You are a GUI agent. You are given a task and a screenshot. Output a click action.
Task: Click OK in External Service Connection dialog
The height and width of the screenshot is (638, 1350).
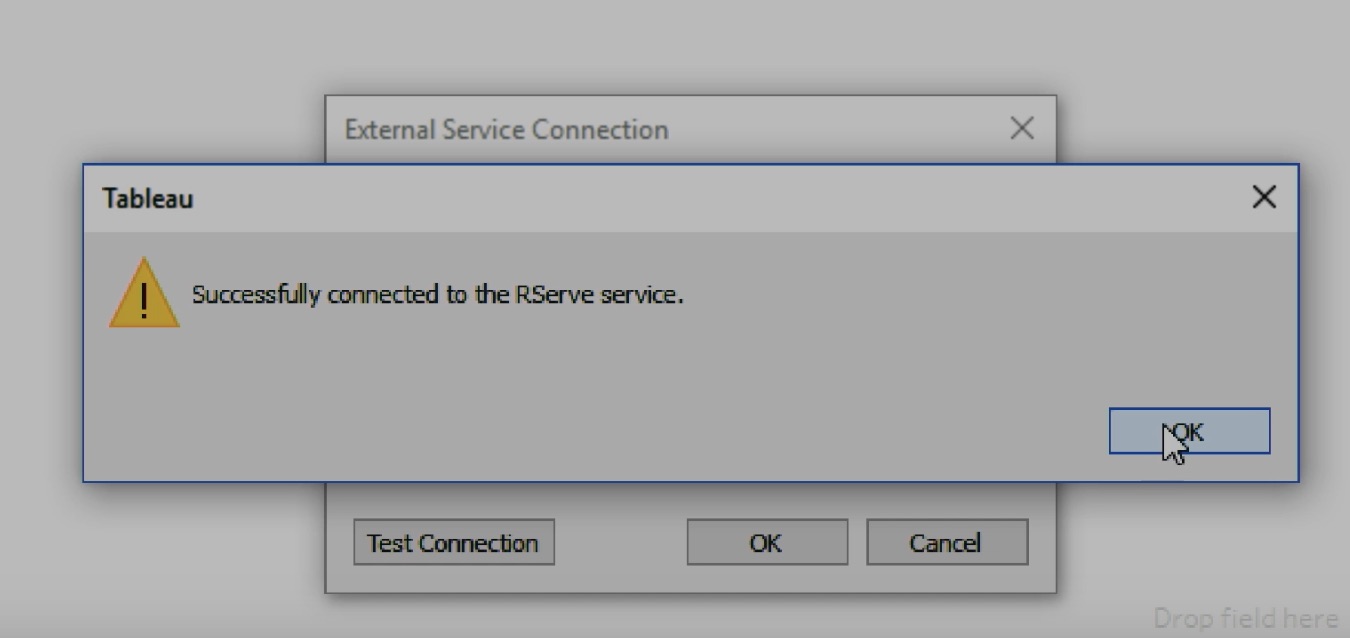[766, 542]
